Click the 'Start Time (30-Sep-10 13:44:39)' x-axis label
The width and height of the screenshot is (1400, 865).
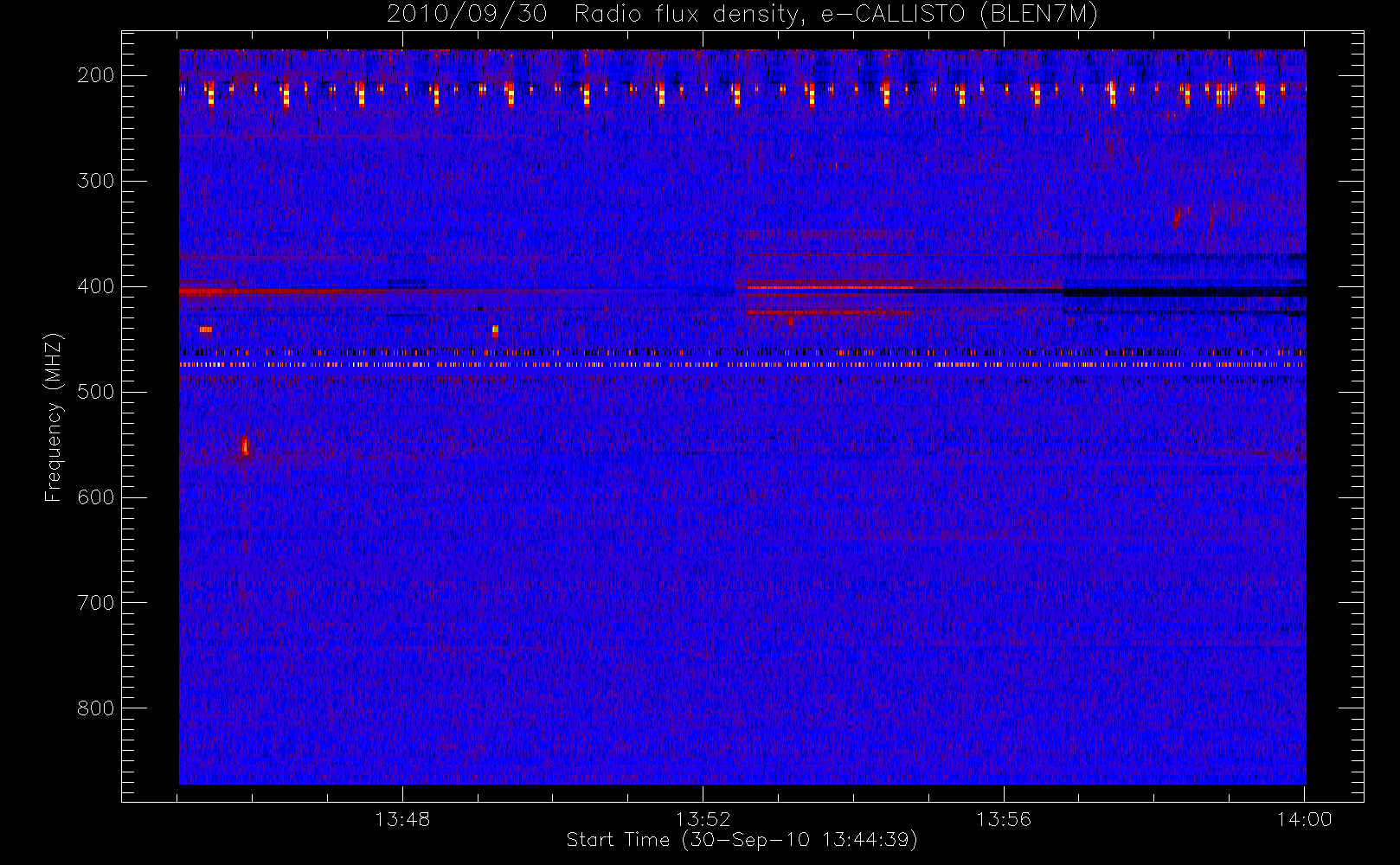tap(742, 840)
